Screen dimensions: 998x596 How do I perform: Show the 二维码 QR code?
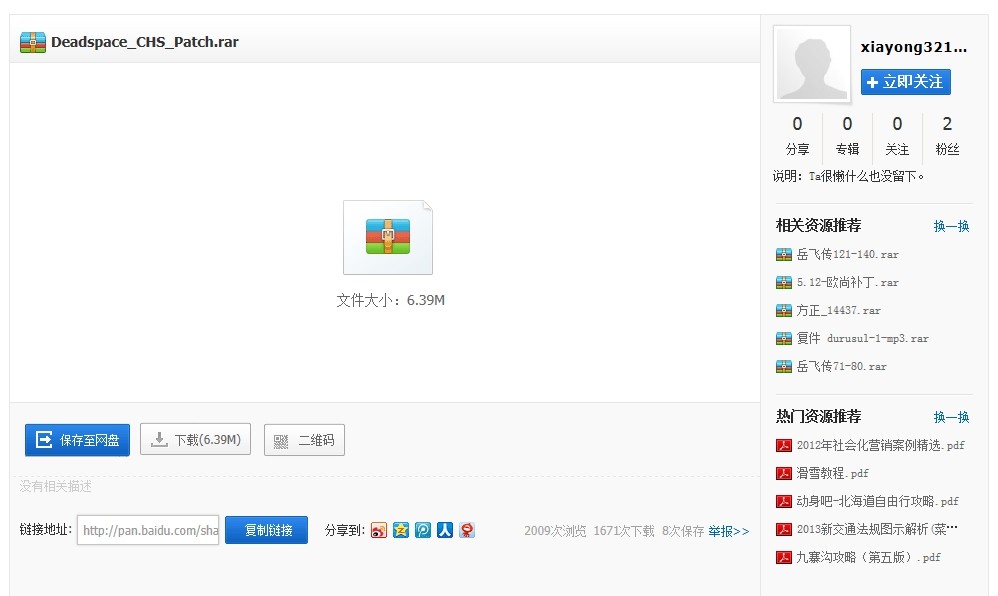pos(304,440)
